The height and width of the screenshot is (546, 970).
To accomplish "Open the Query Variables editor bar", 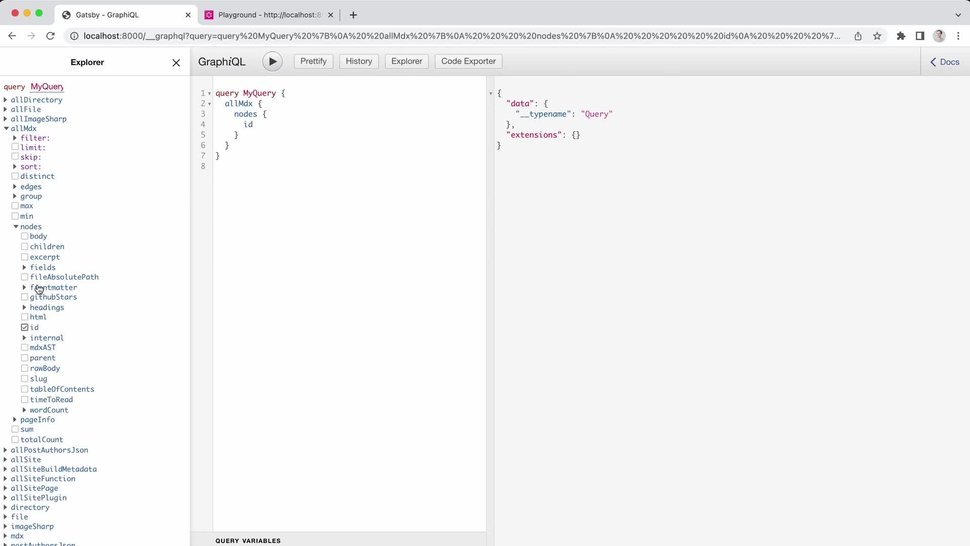I will pyautogui.click(x=248, y=540).
